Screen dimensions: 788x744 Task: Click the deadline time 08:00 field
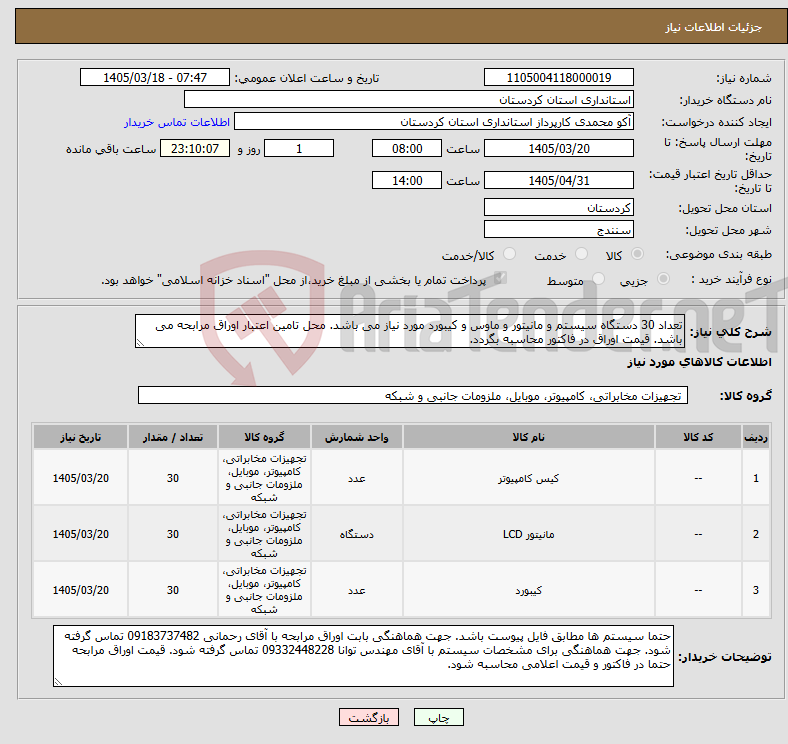[407, 148]
